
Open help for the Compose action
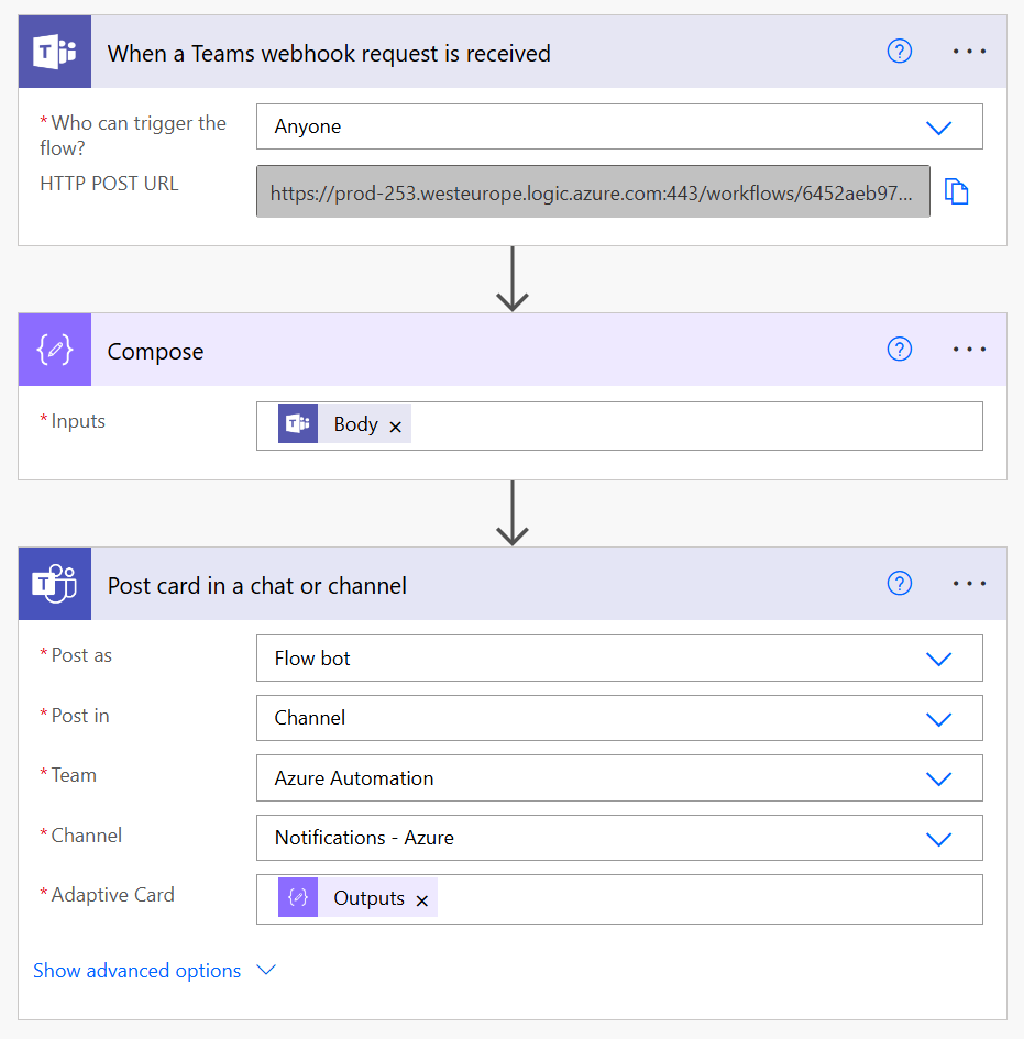(899, 349)
